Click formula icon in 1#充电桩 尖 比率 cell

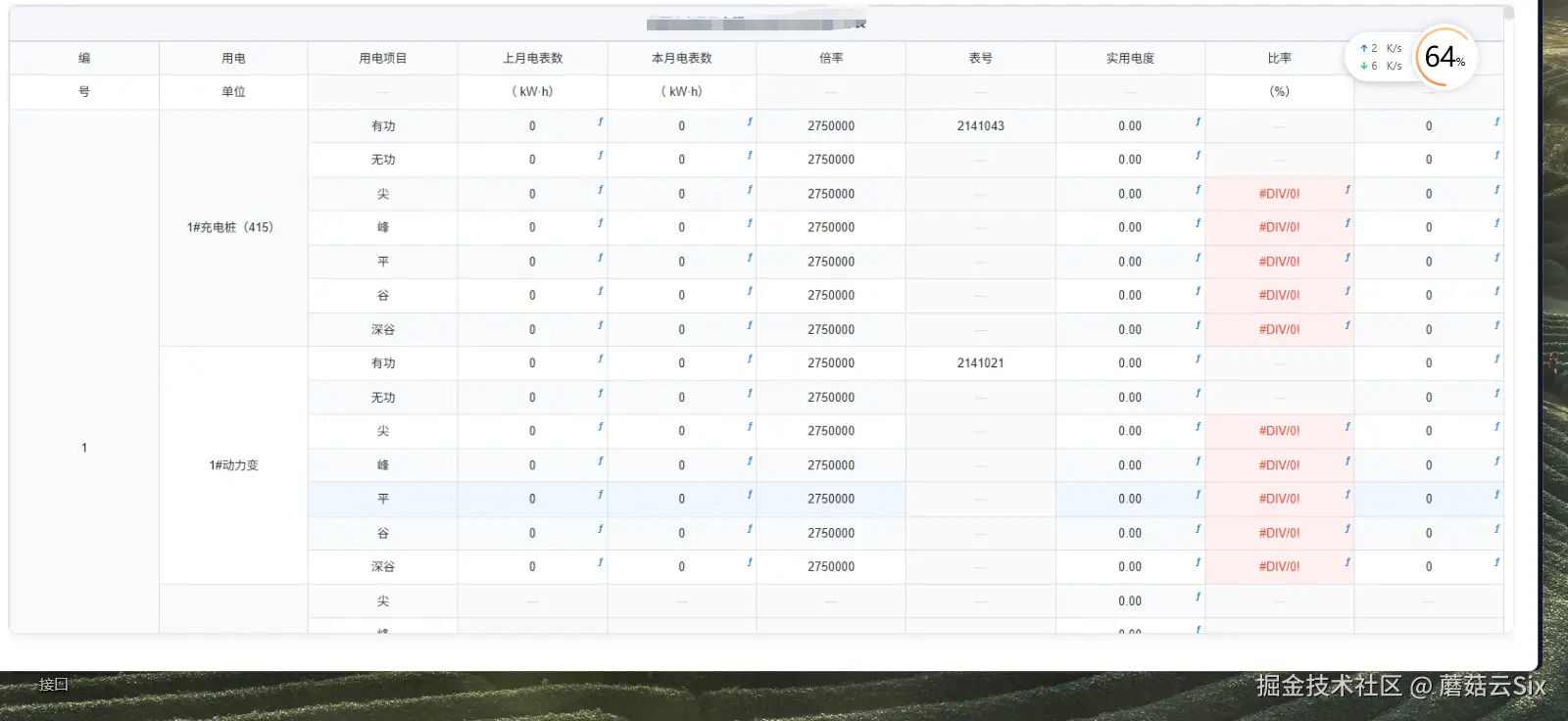(x=1347, y=189)
